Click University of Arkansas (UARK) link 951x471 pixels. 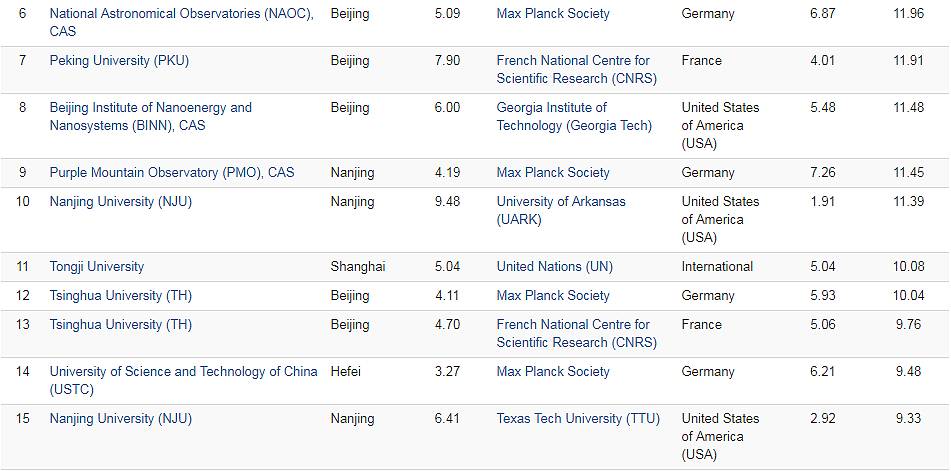[561, 202]
